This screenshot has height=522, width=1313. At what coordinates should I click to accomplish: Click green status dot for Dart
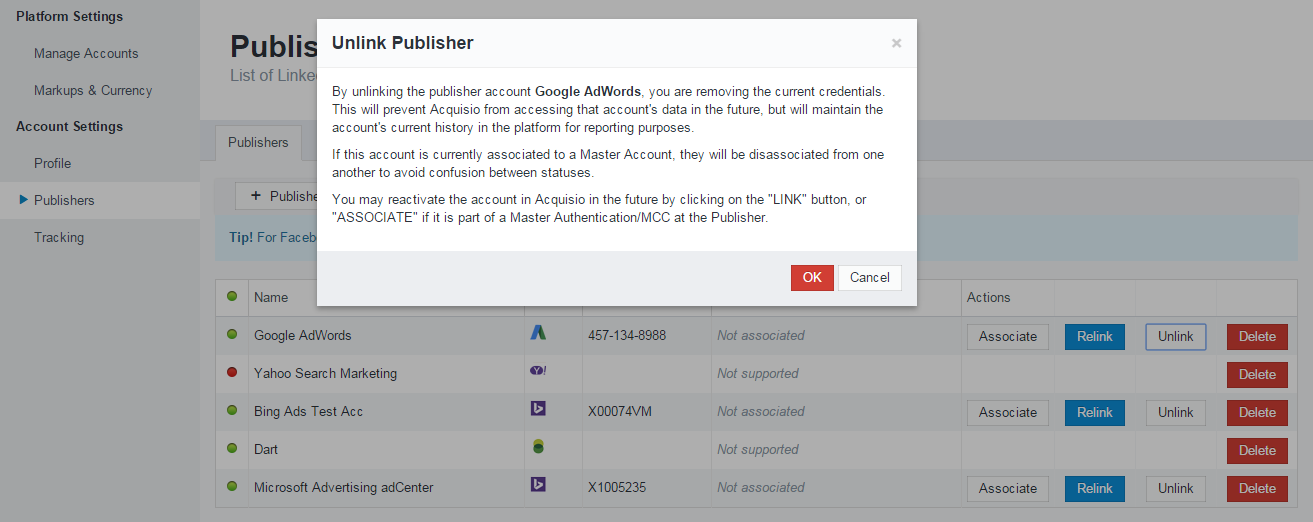click(232, 448)
